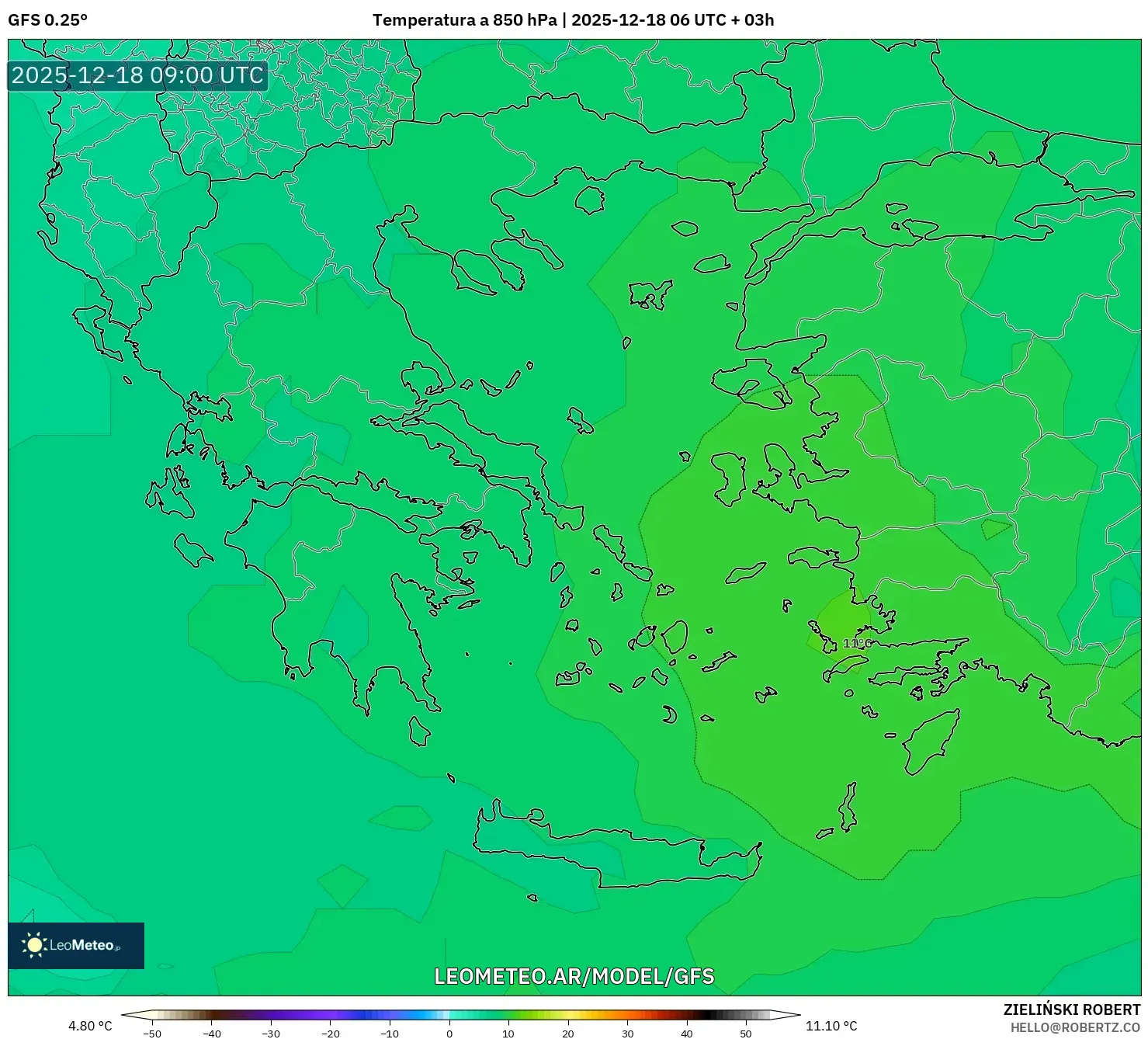Image resolution: width=1148 pixels, height=1039 pixels.
Task: Select the 2025-12-18 09:00 UTC timestamp badge
Action: tap(137, 76)
